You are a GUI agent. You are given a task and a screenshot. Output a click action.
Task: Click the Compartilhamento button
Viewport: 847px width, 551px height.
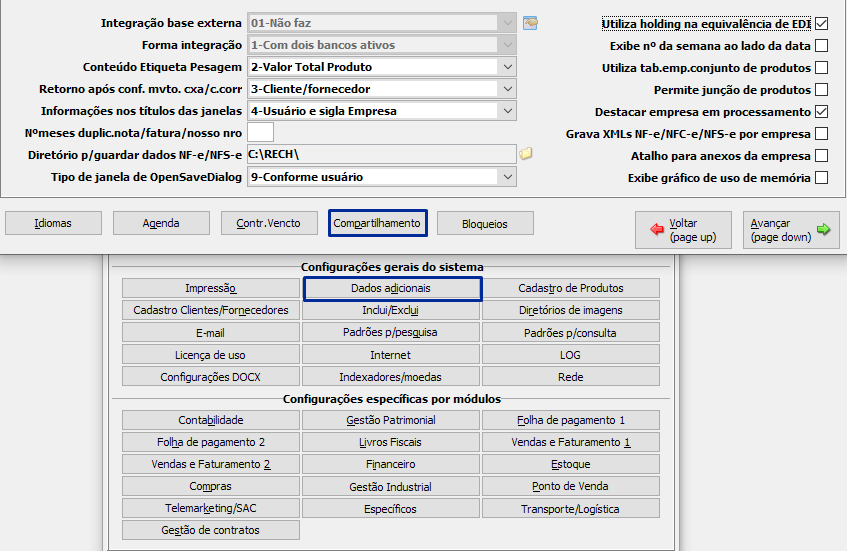[x=377, y=223]
